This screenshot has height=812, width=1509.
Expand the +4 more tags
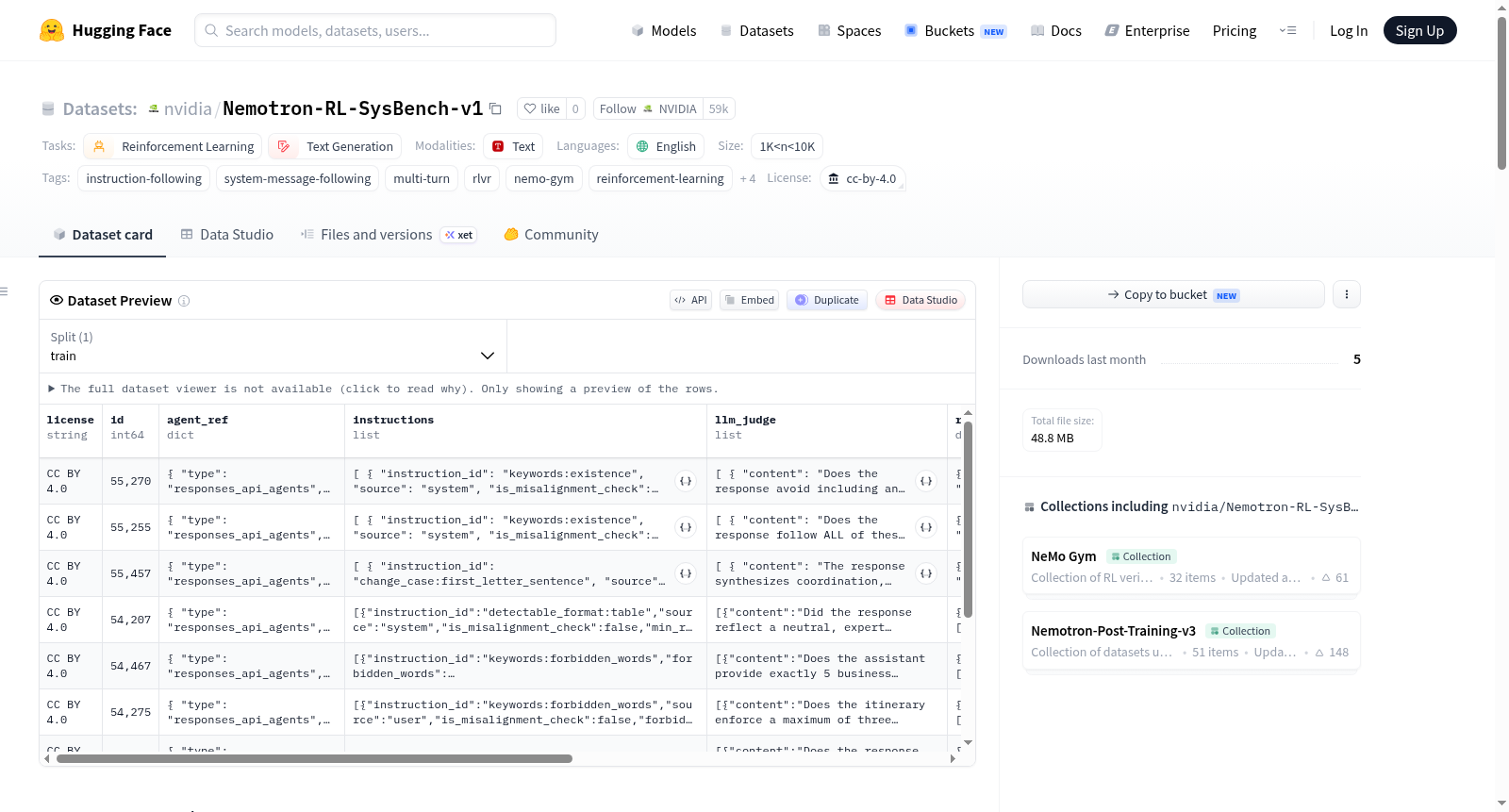pos(748,178)
